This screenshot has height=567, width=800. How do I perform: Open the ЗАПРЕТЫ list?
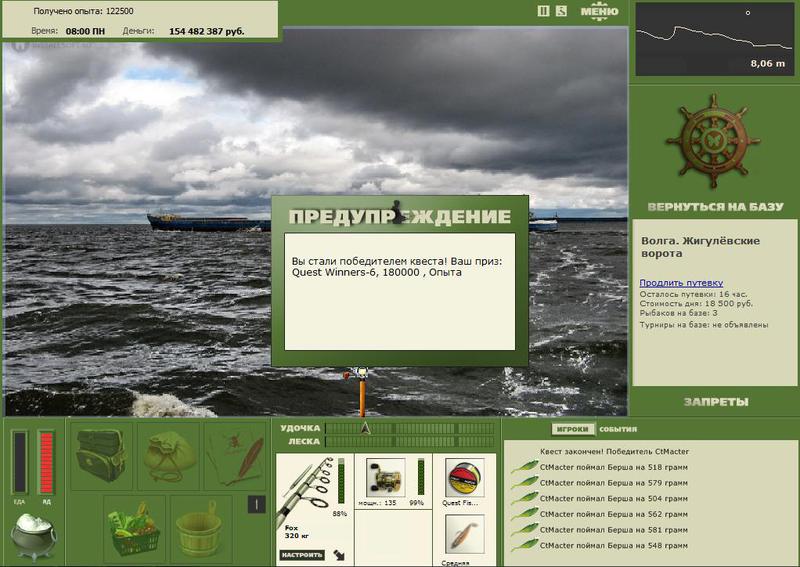tap(716, 402)
